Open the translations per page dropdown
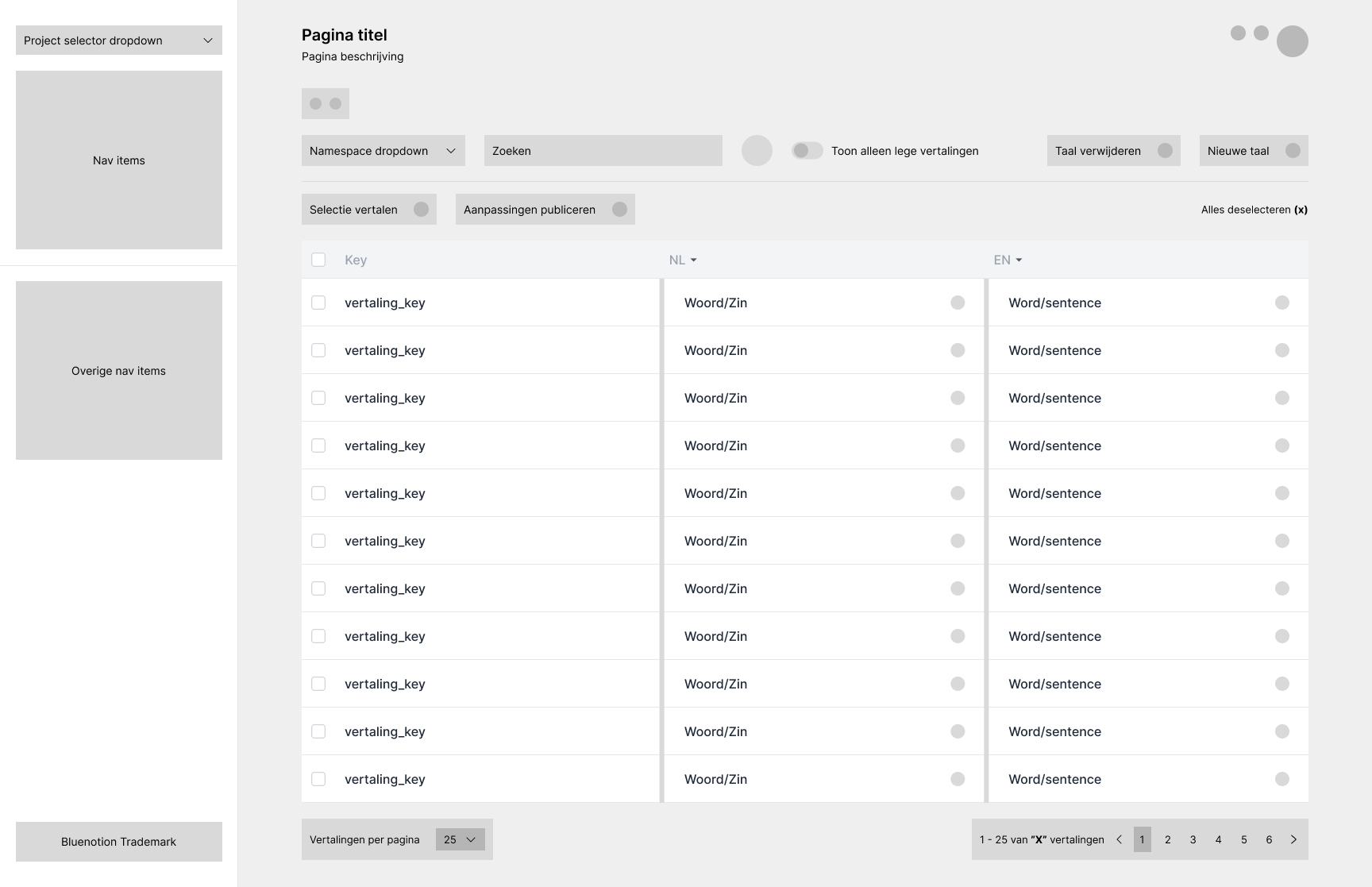Viewport: 1372px width, 887px height. tap(460, 839)
